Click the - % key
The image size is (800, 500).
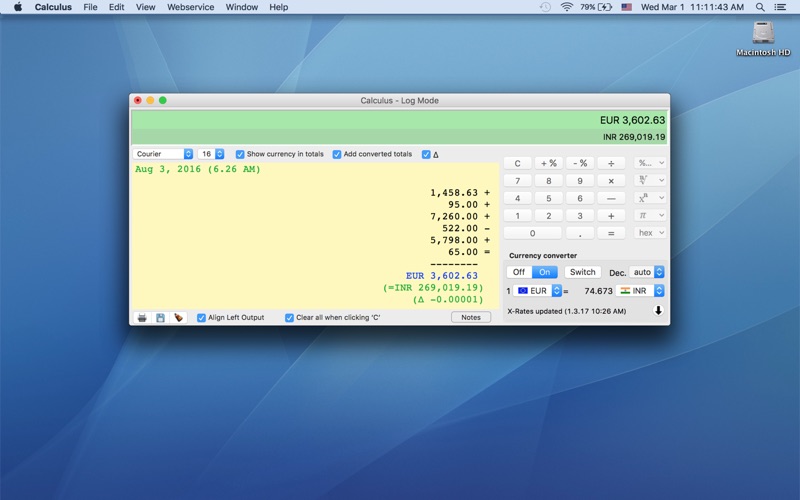click(x=580, y=163)
